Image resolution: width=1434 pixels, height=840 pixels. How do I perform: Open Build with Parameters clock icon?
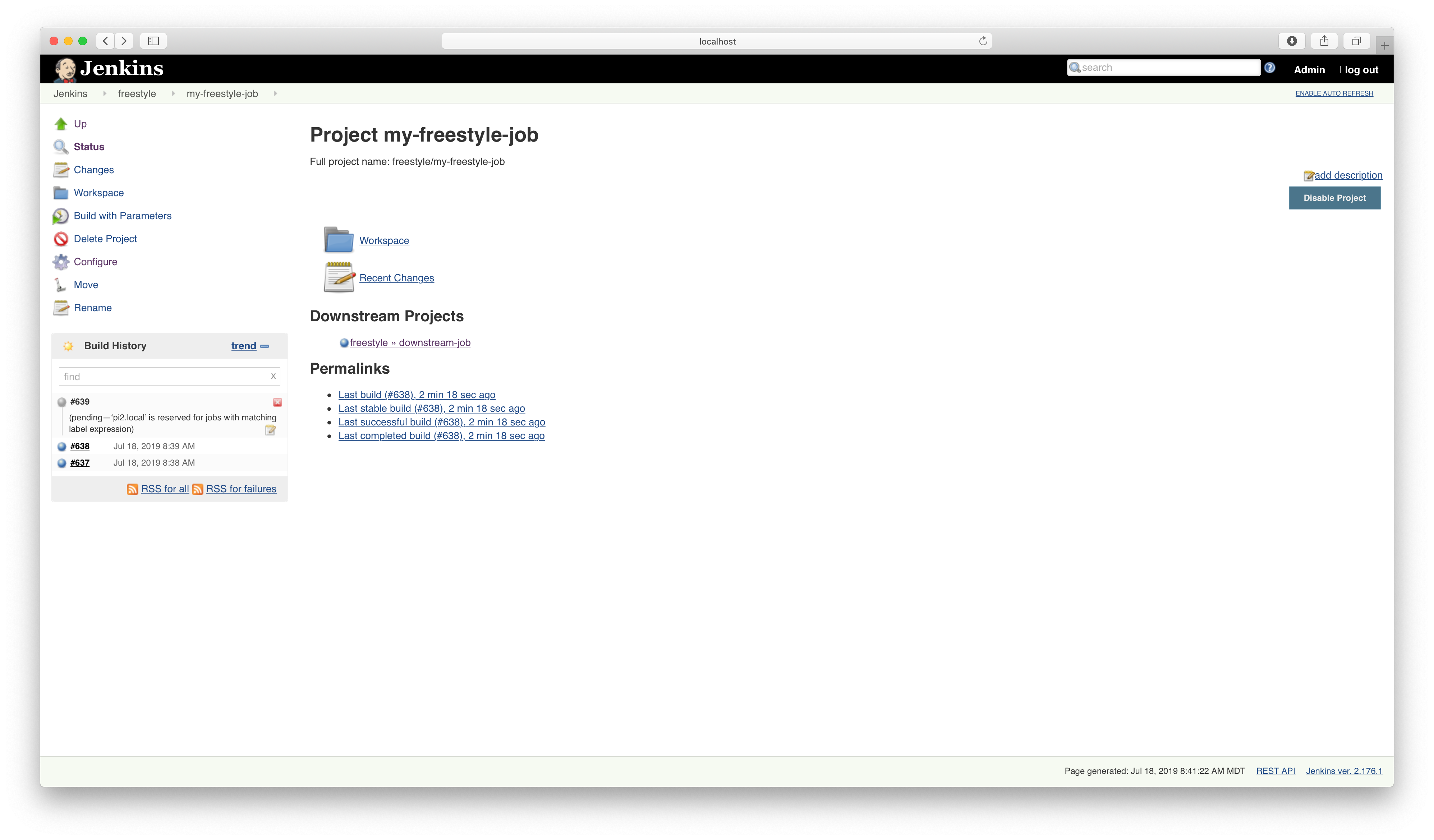click(x=61, y=216)
